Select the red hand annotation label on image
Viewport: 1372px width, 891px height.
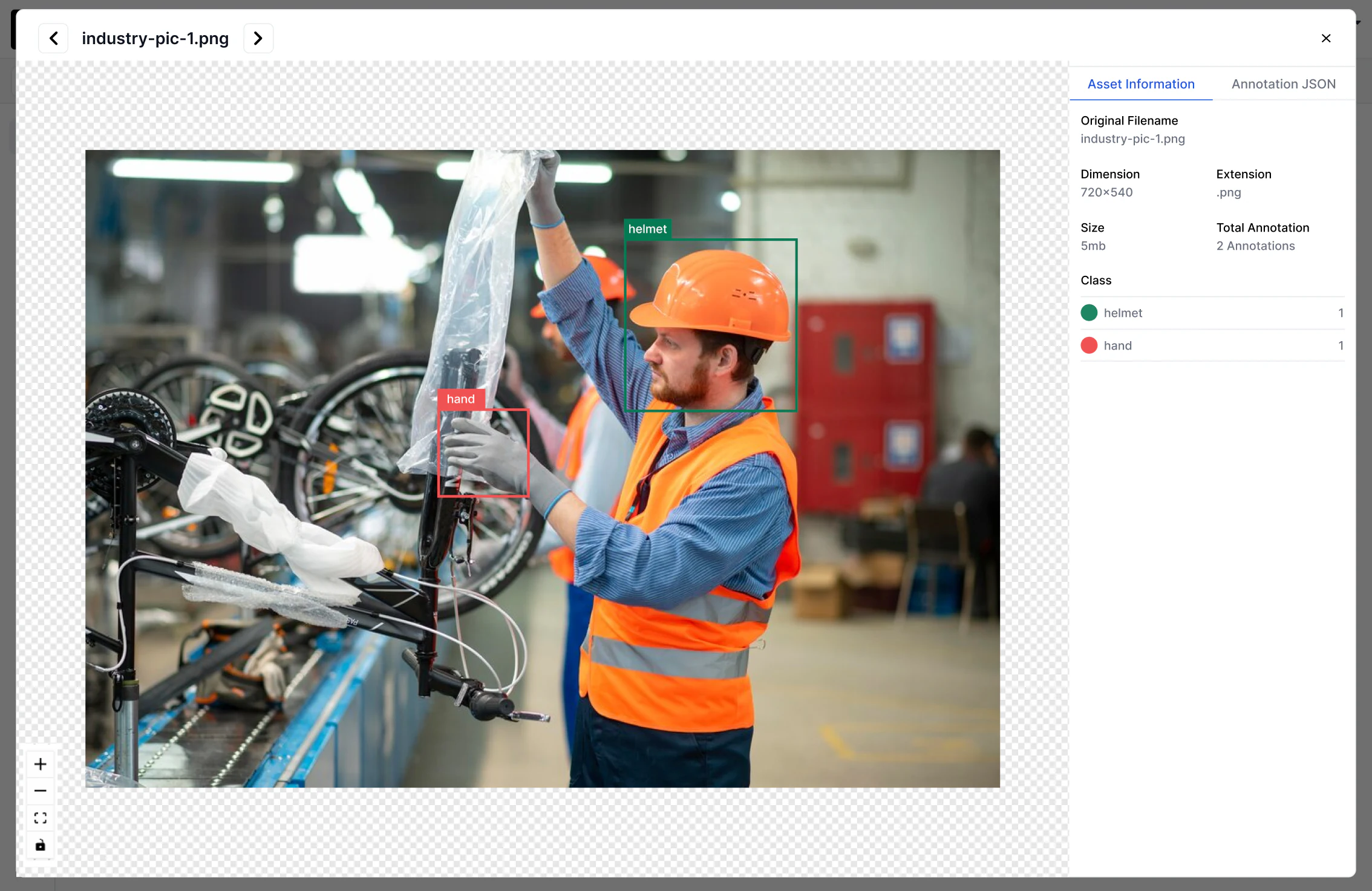[x=461, y=399]
